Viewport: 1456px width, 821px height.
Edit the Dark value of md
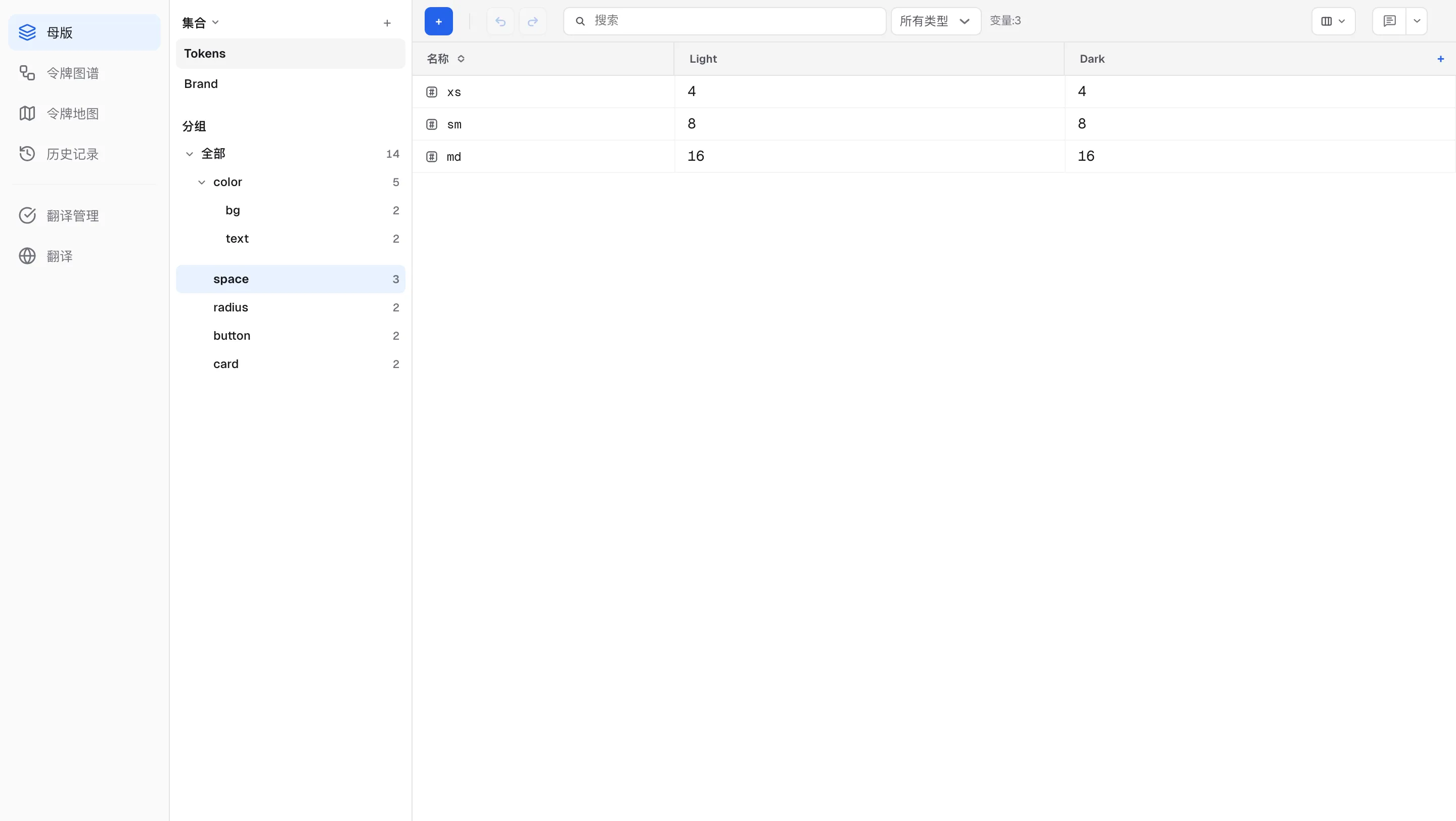(1260, 157)
